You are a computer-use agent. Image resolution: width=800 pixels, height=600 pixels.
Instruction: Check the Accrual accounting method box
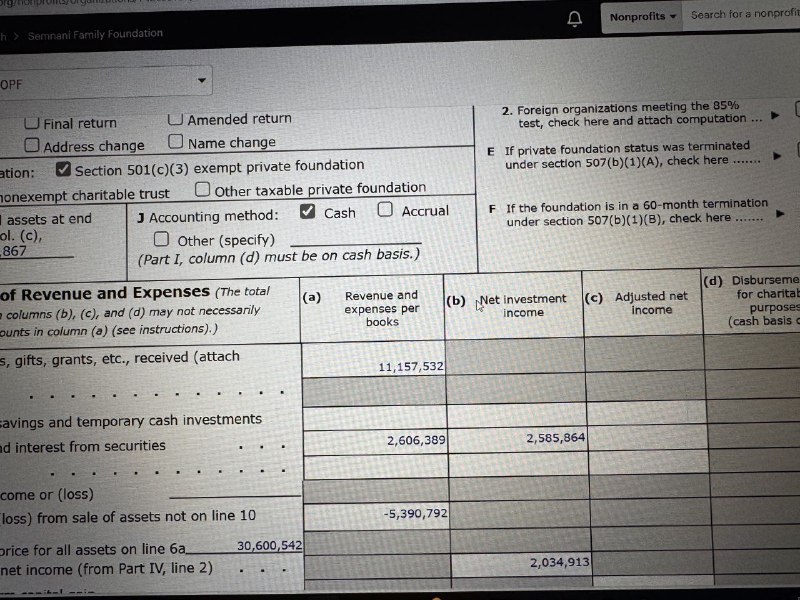(385, 209)
